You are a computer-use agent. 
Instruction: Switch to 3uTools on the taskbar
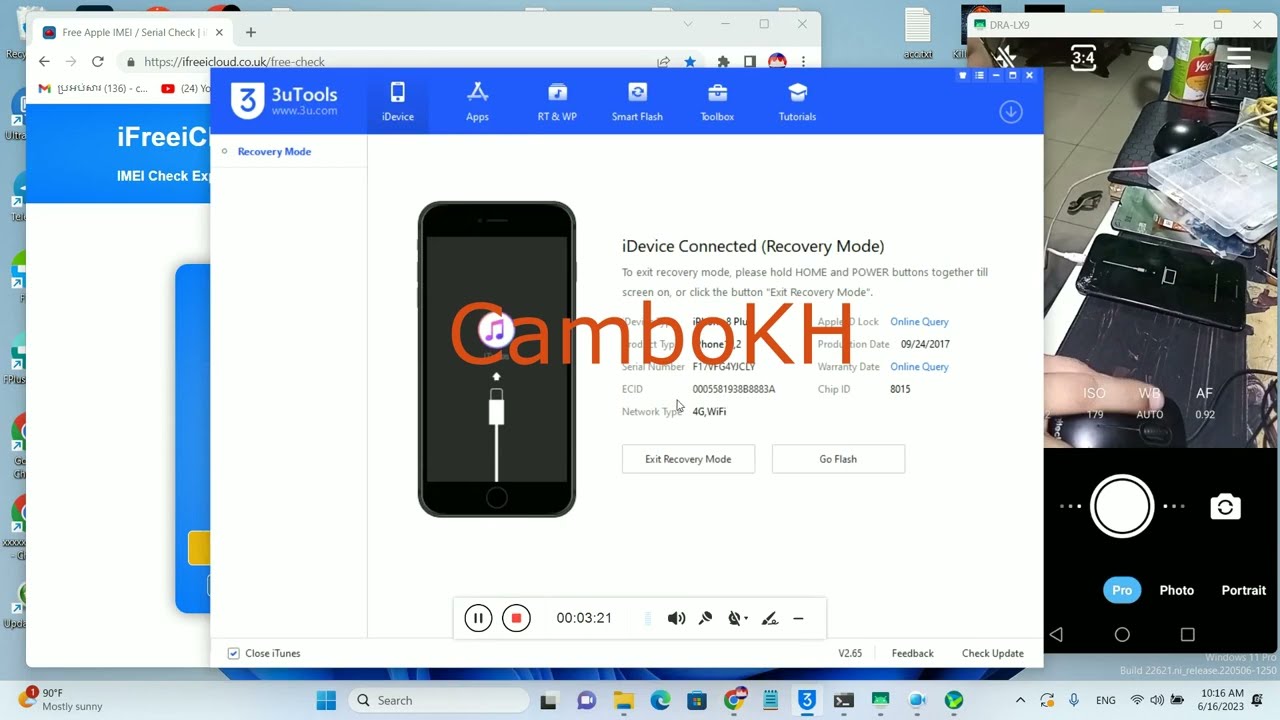coord(806,700)
